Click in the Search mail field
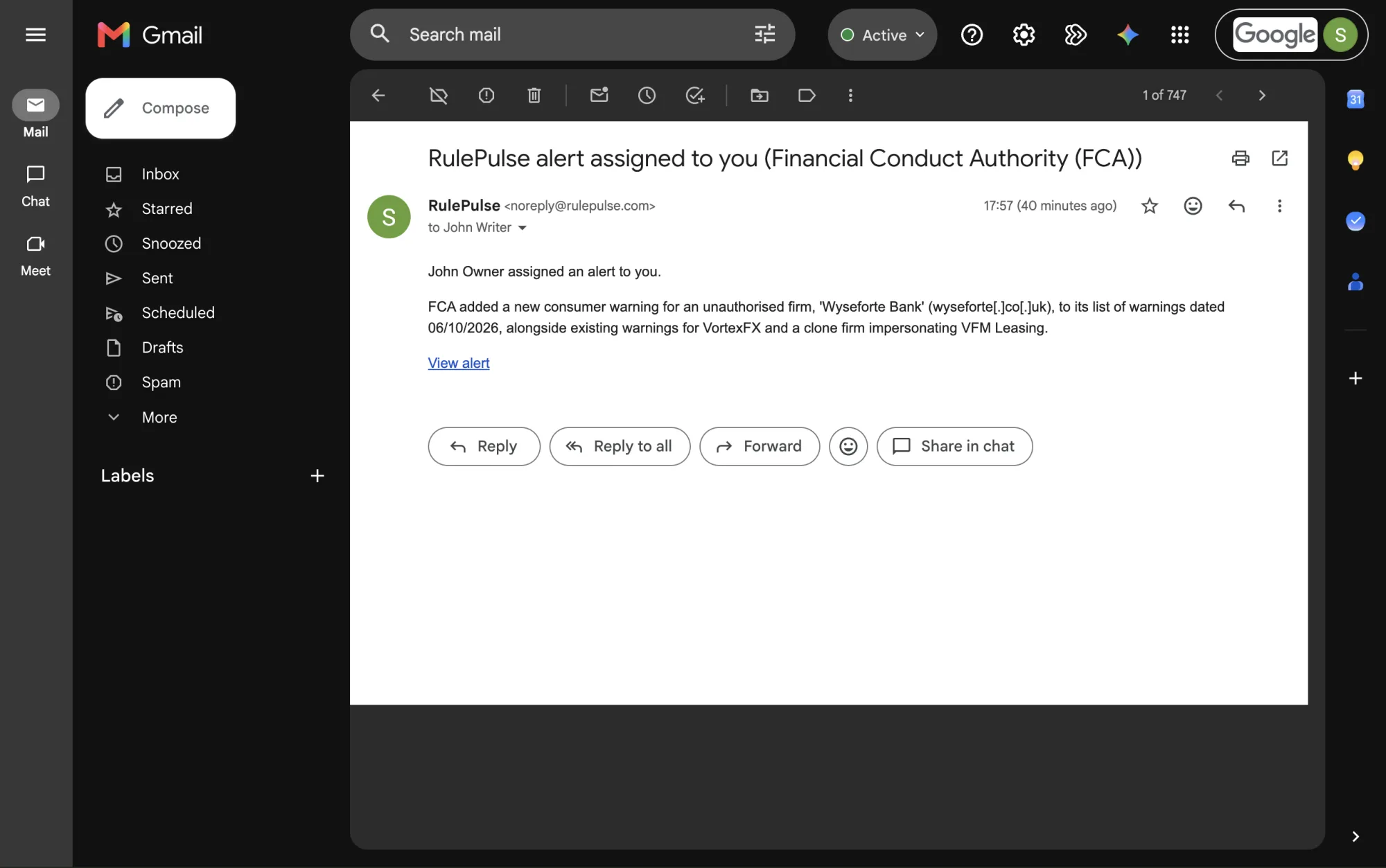This screenshot has width=1386, height=868. coord(572,35)
